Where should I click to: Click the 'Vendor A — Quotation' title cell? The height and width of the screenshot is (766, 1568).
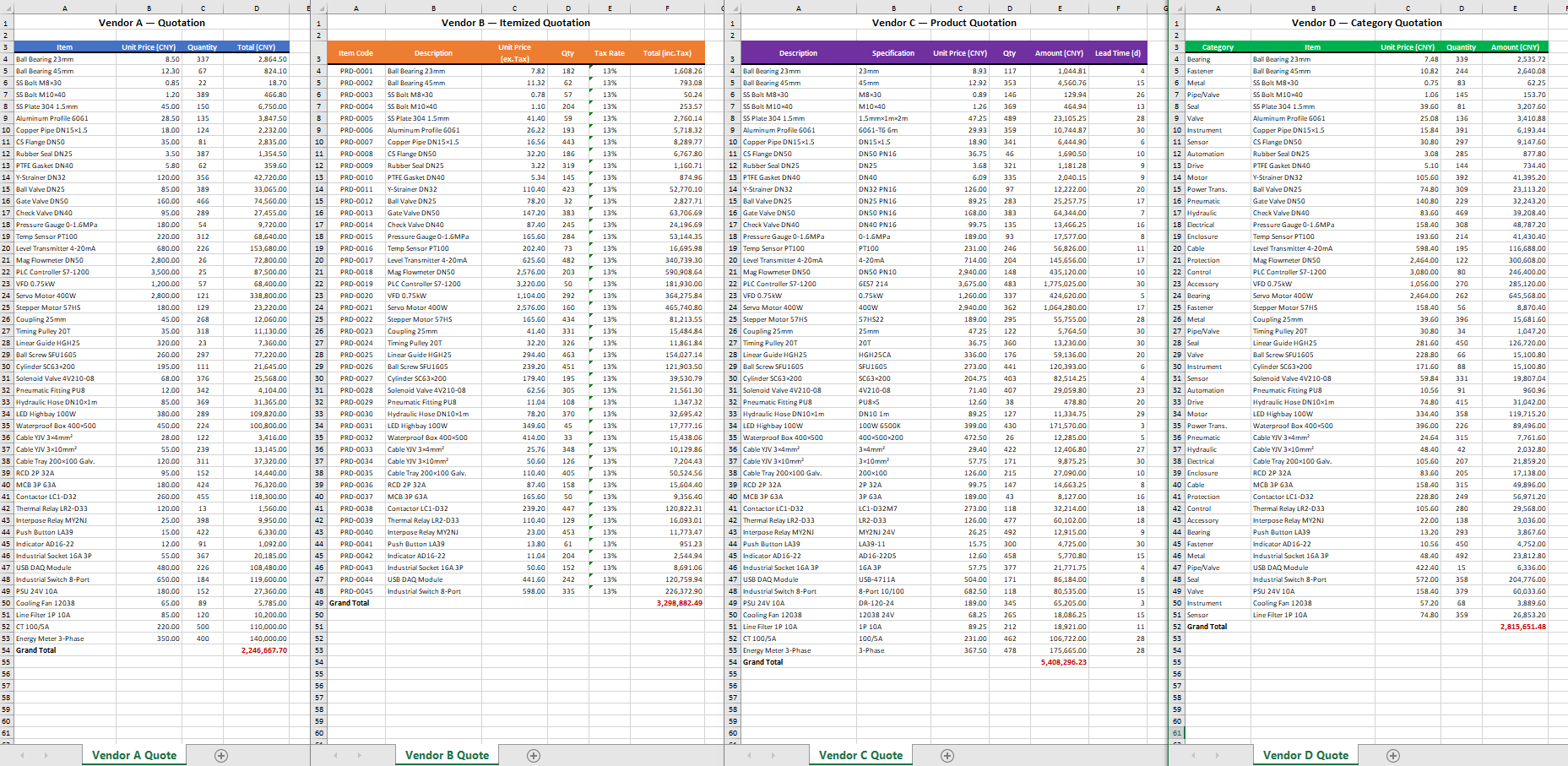point(152,23)
